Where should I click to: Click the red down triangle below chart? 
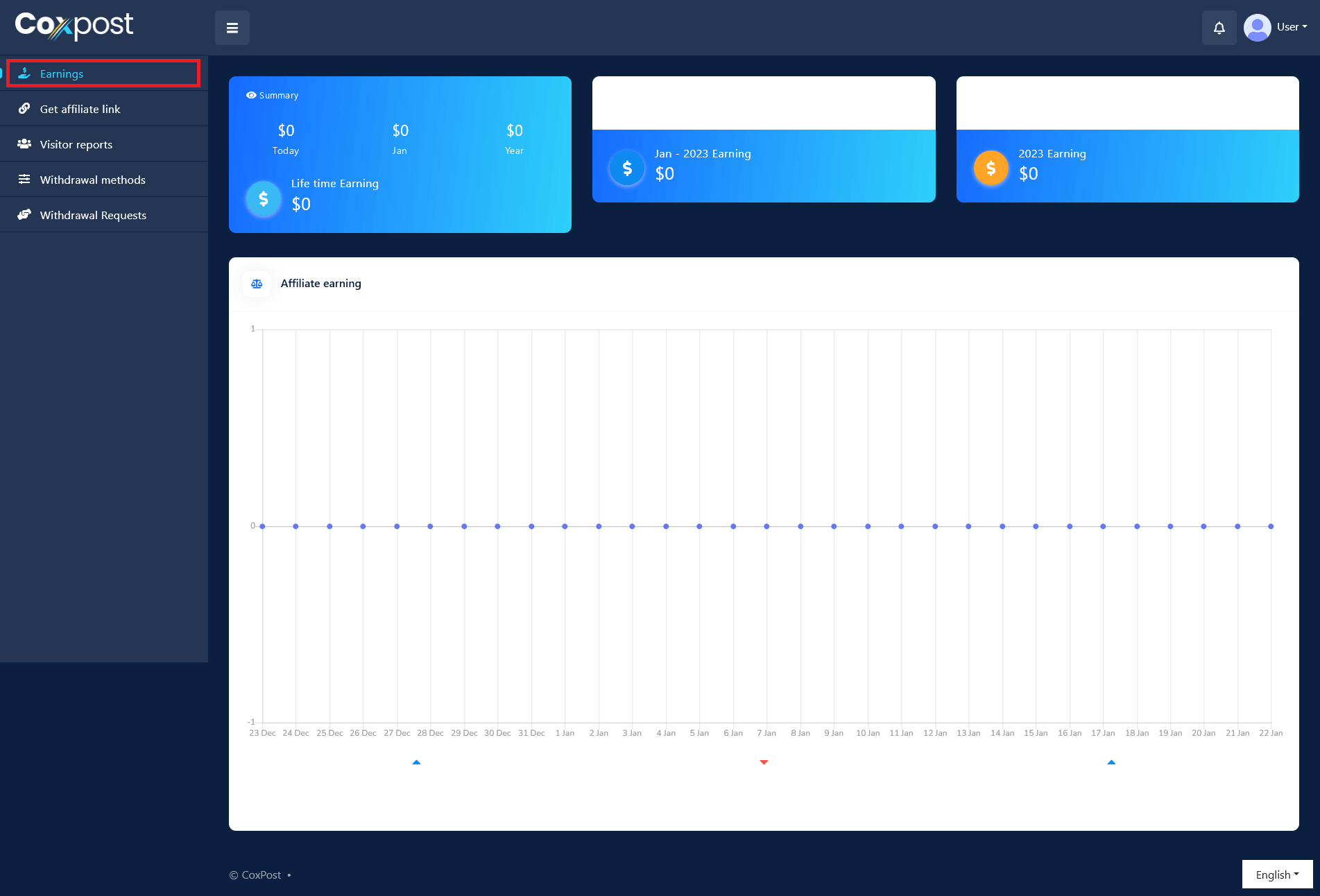click(764, 762)
